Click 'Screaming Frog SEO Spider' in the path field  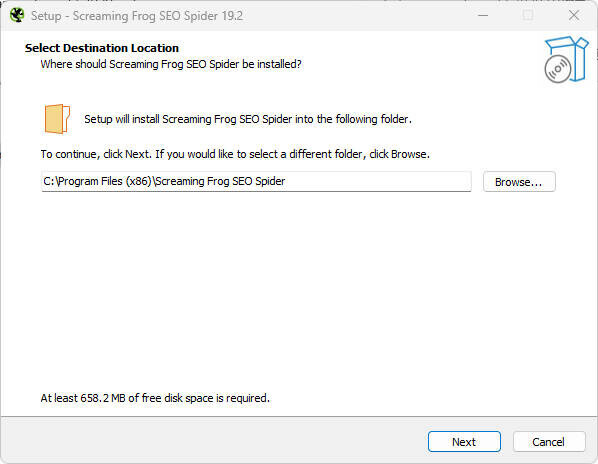coord(220,181)
